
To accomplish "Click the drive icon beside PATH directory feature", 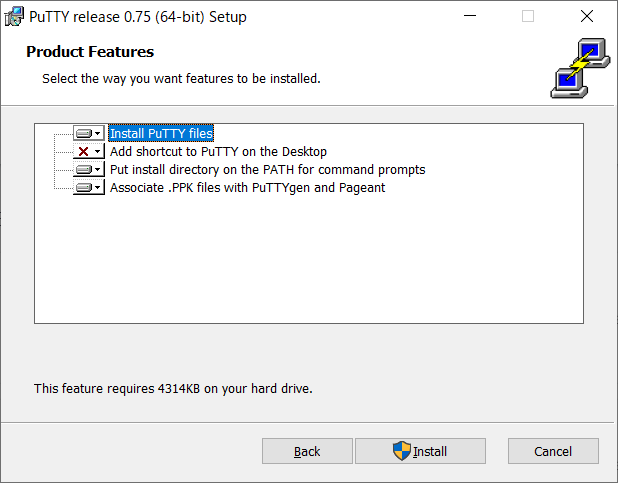I will (84, 170).
